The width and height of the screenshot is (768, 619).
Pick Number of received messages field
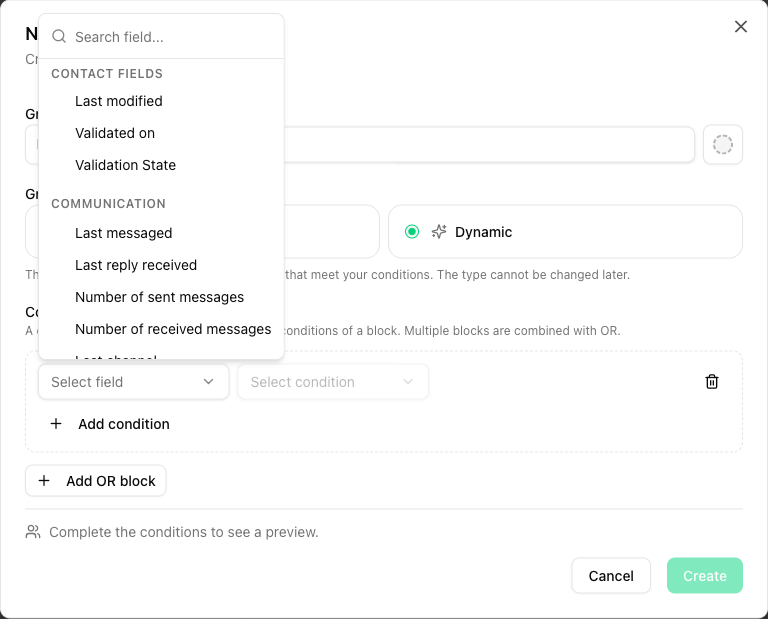coord(161,329)
